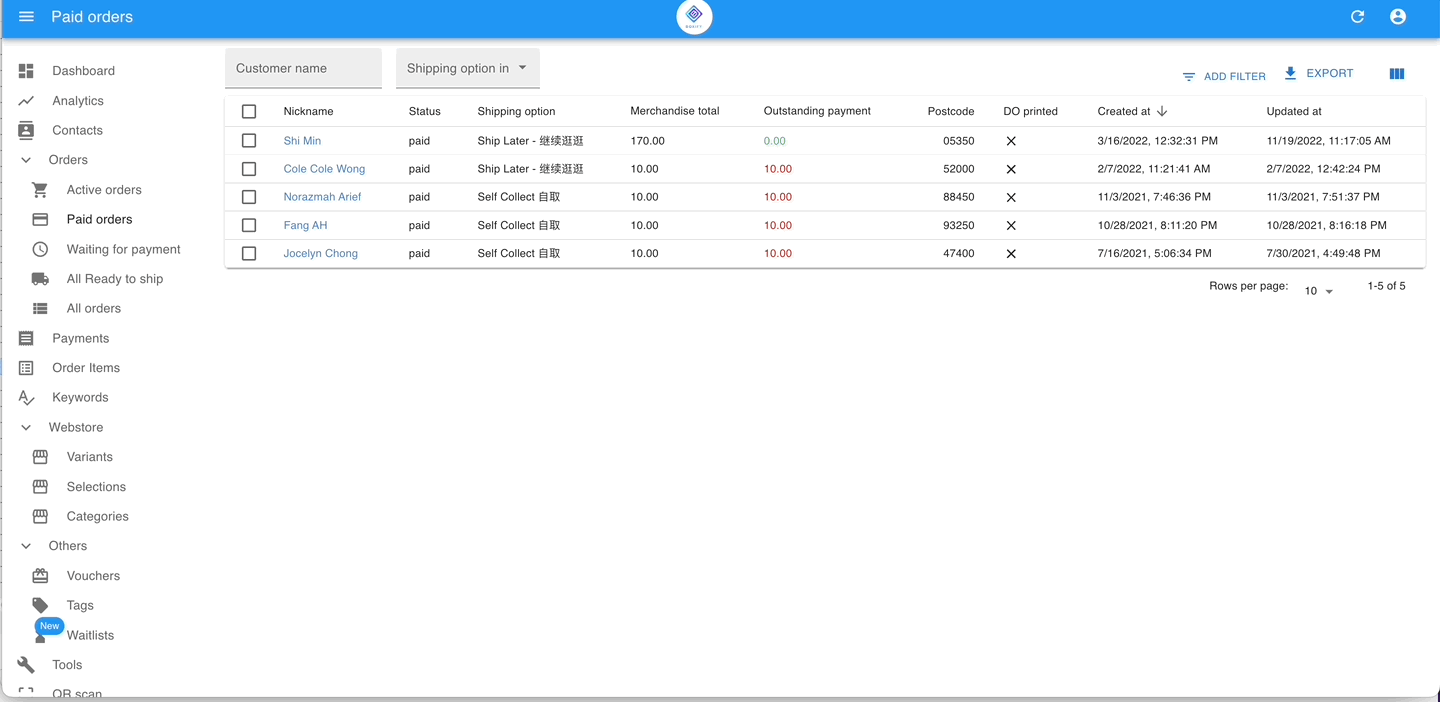The height and width of the screenshot is (702, 1440).
Task: Click the Customer name search field
Action: tap(303, 68)
